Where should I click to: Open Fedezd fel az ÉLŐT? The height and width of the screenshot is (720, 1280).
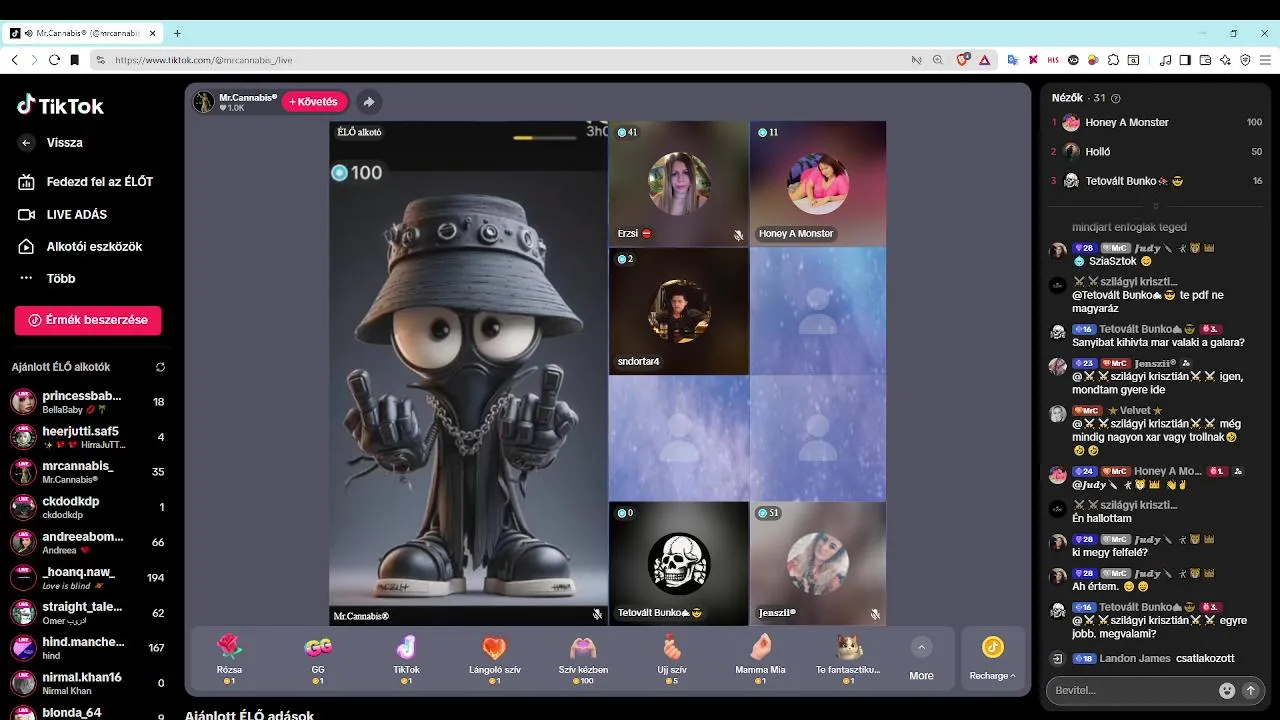[87, 182]
